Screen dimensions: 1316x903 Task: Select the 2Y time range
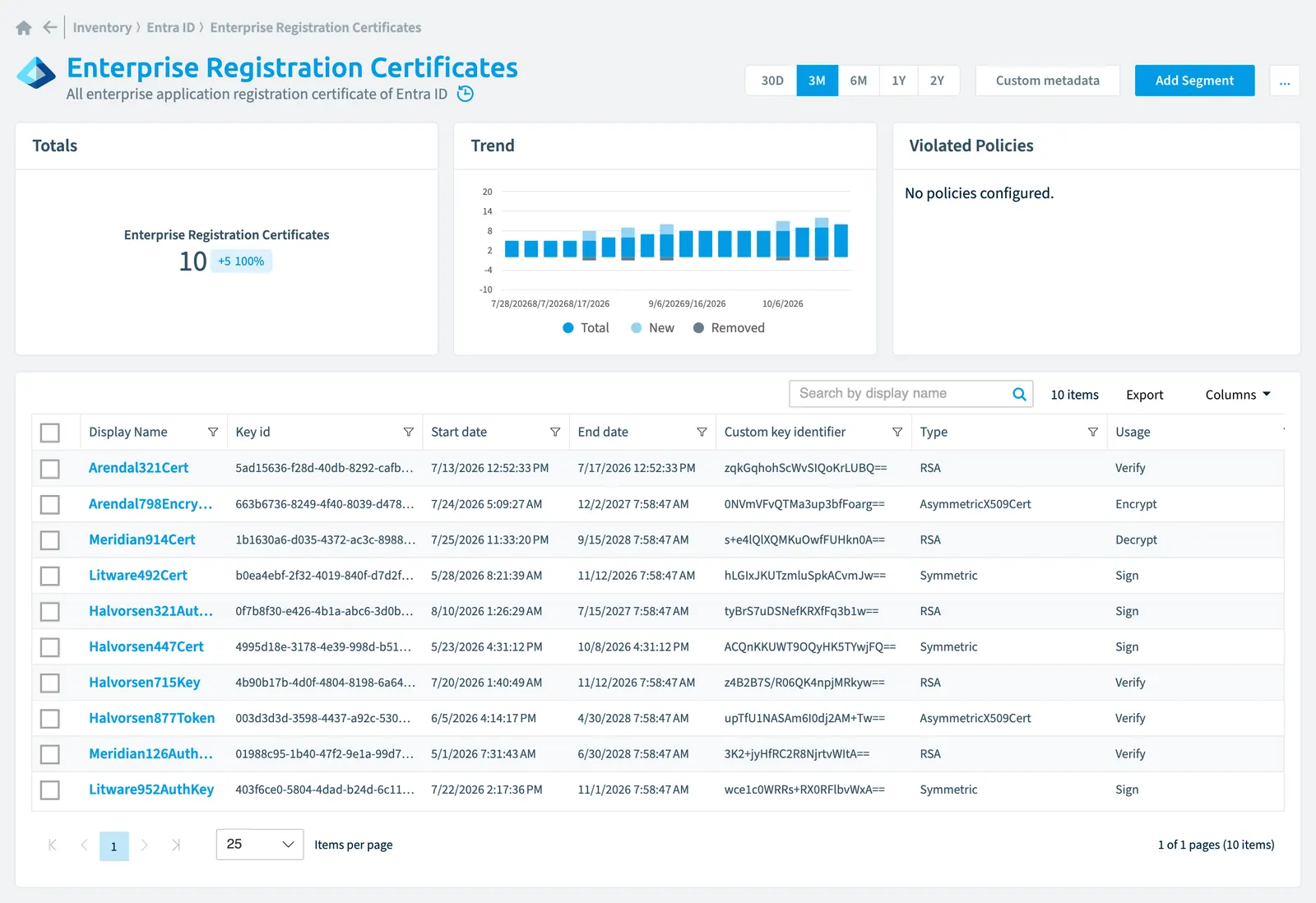coord(938,81)
